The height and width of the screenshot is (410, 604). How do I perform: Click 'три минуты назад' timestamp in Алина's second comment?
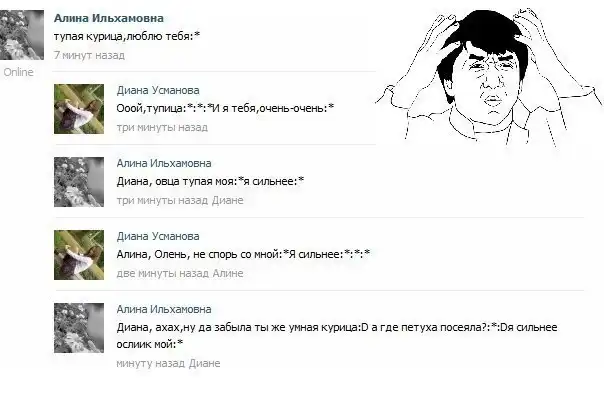[162, 200]
